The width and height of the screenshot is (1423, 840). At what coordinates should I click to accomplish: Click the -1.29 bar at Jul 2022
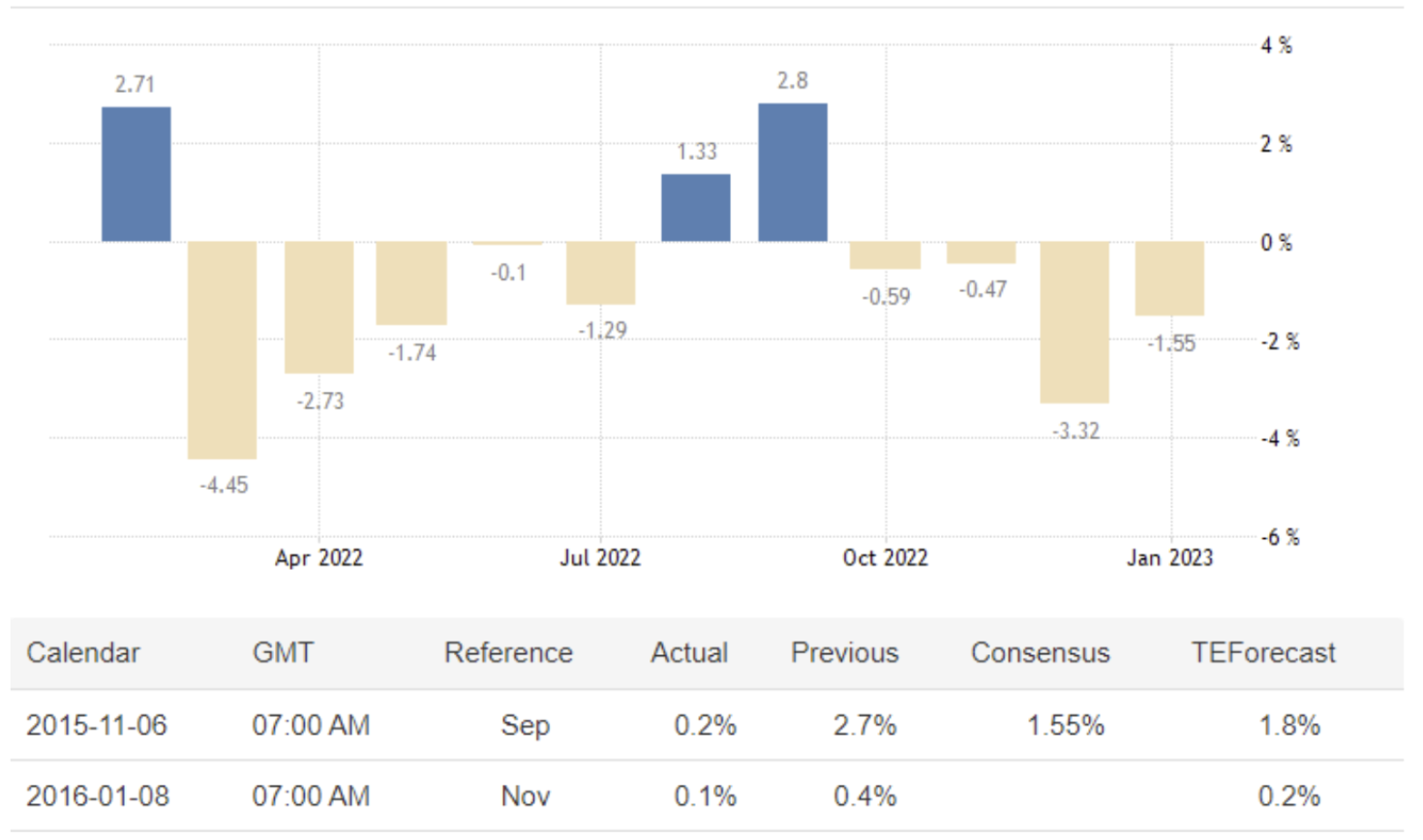tap(601, 273)
